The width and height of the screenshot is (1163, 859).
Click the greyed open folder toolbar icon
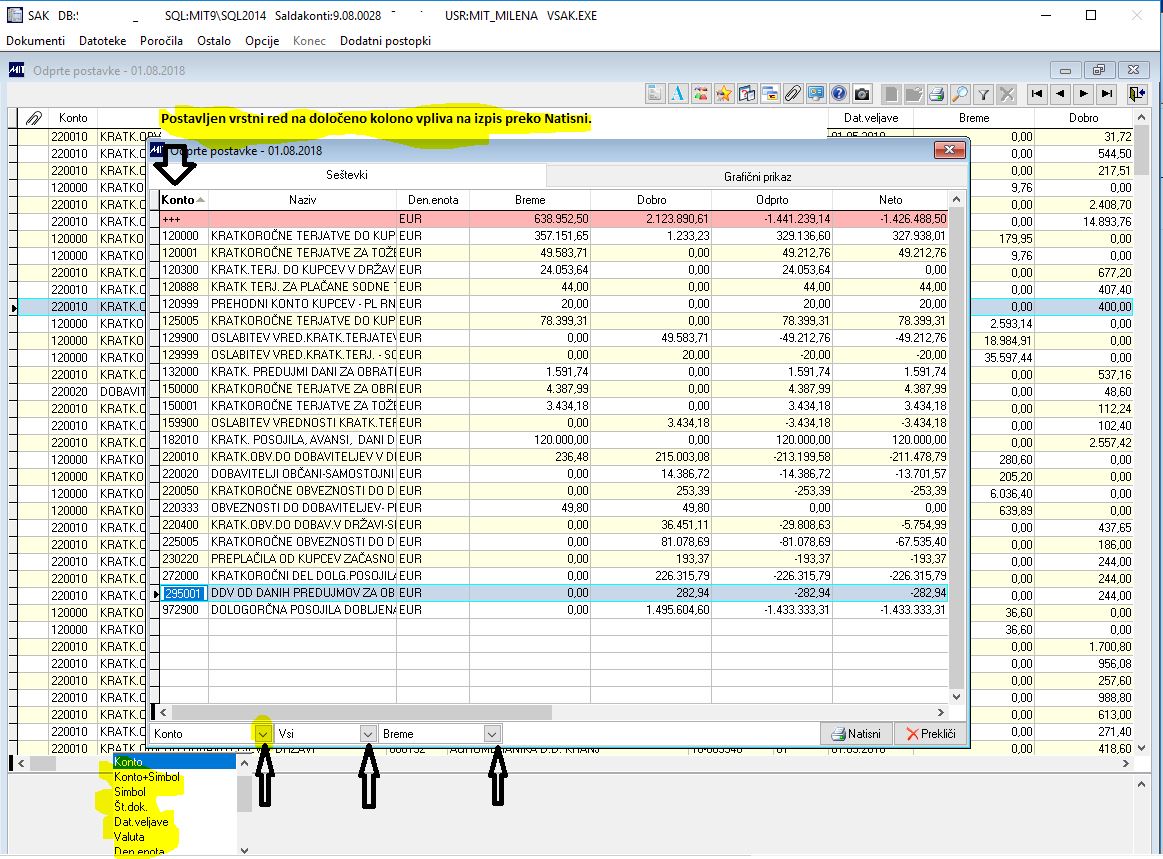[914, 93]
